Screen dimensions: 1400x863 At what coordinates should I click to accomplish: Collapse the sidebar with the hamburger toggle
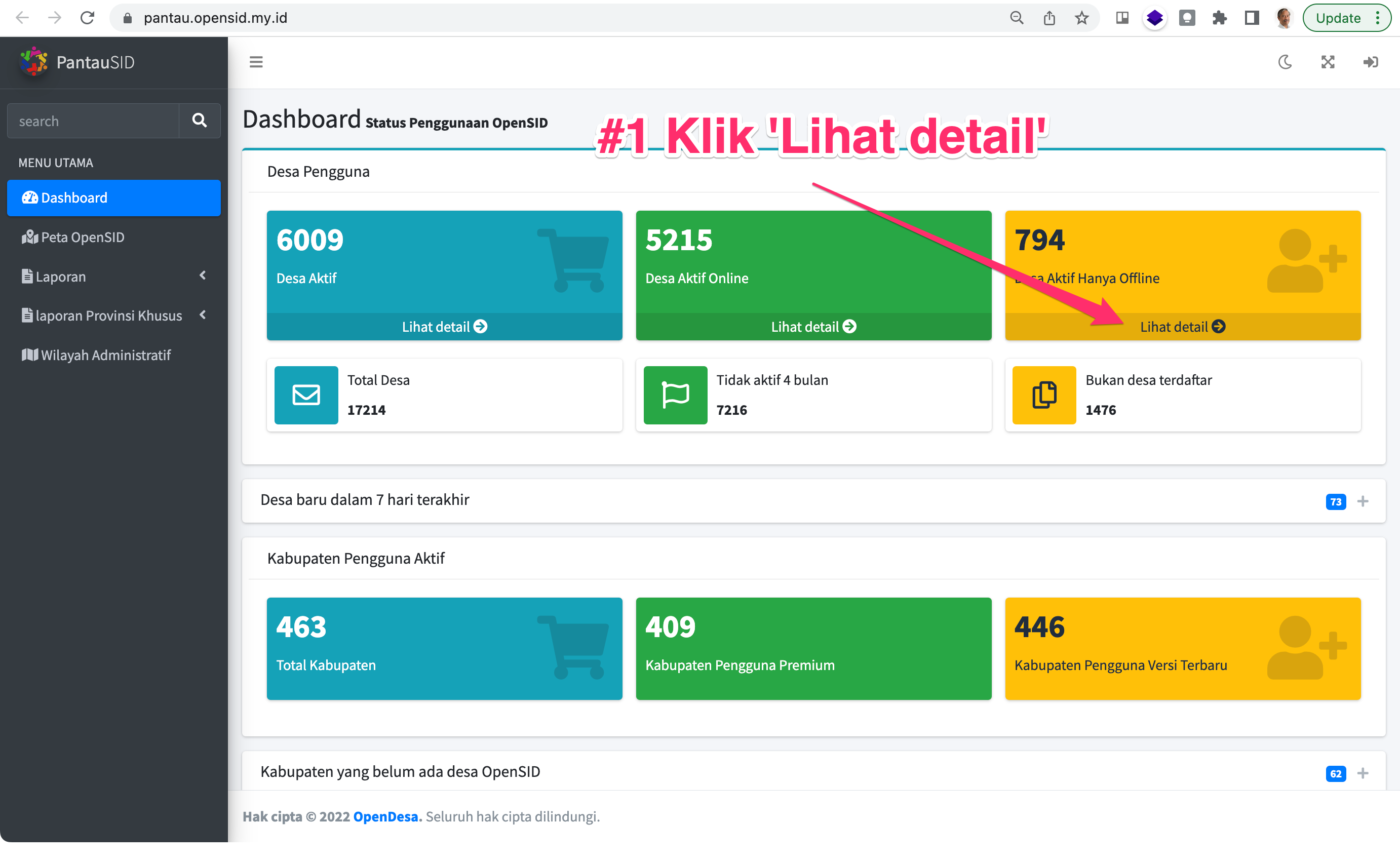256,62
